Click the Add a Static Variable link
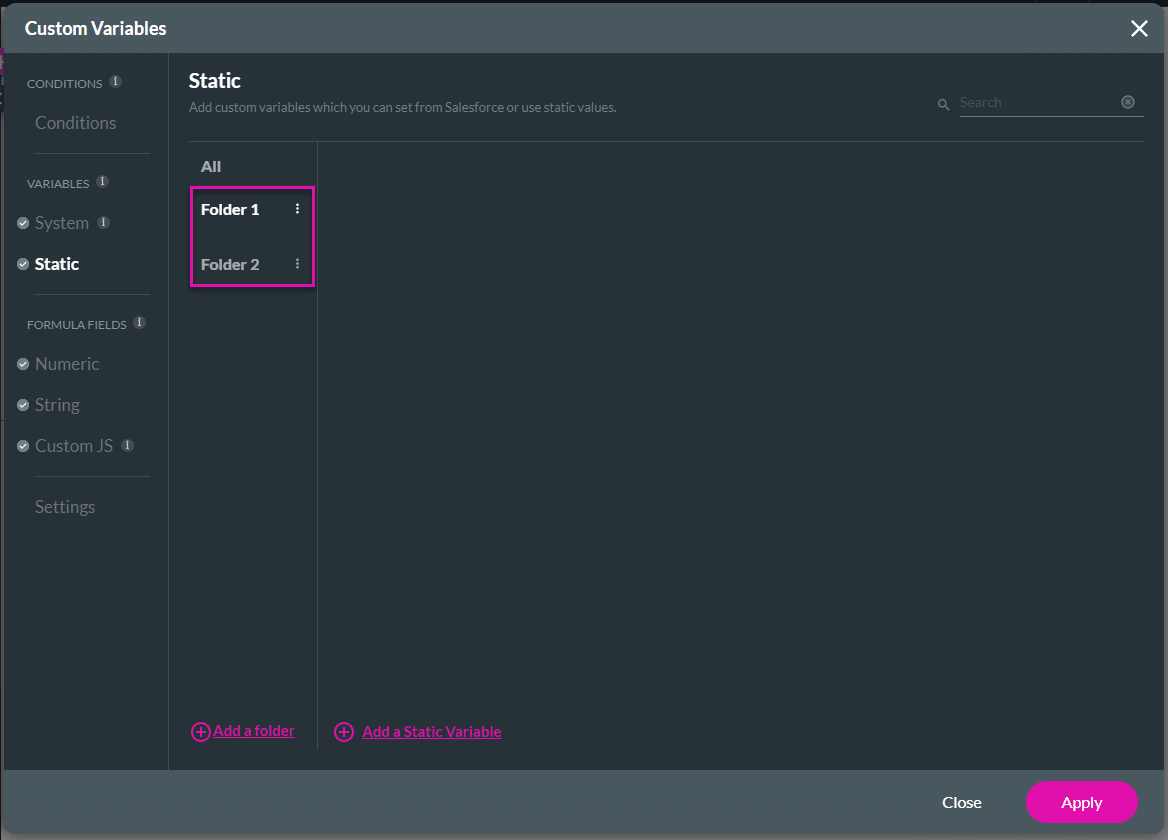1168x840 pixels. 431,732
